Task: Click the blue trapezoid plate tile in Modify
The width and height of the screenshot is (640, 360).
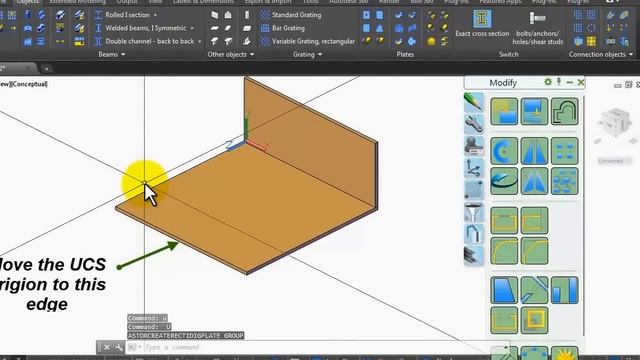Action: point(504,290)
